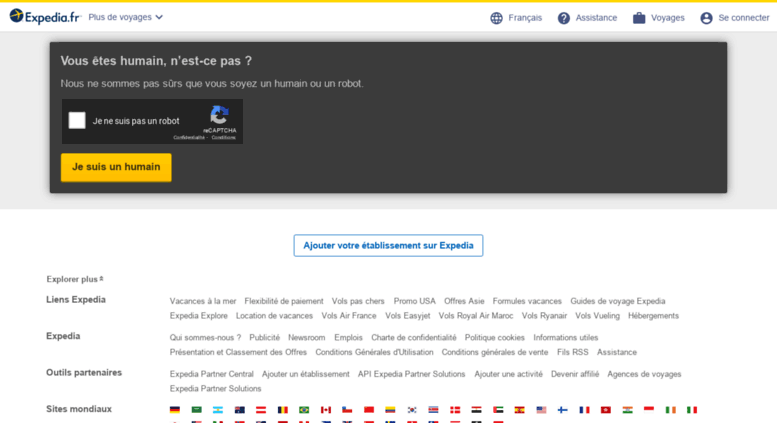Open 'Offres Asie' link

click(464, 301)
